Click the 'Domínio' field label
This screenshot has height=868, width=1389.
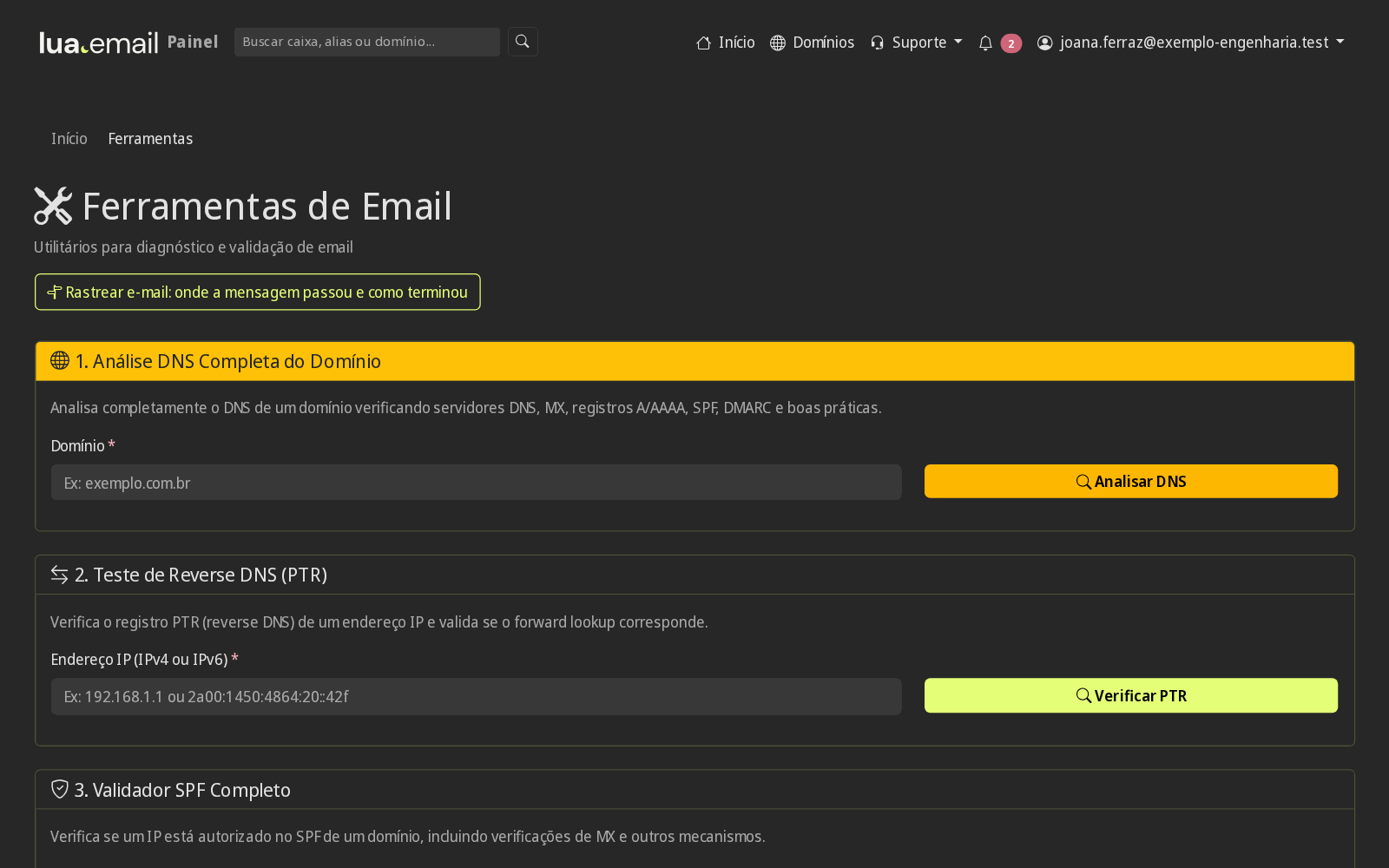(x=78, y=445)
